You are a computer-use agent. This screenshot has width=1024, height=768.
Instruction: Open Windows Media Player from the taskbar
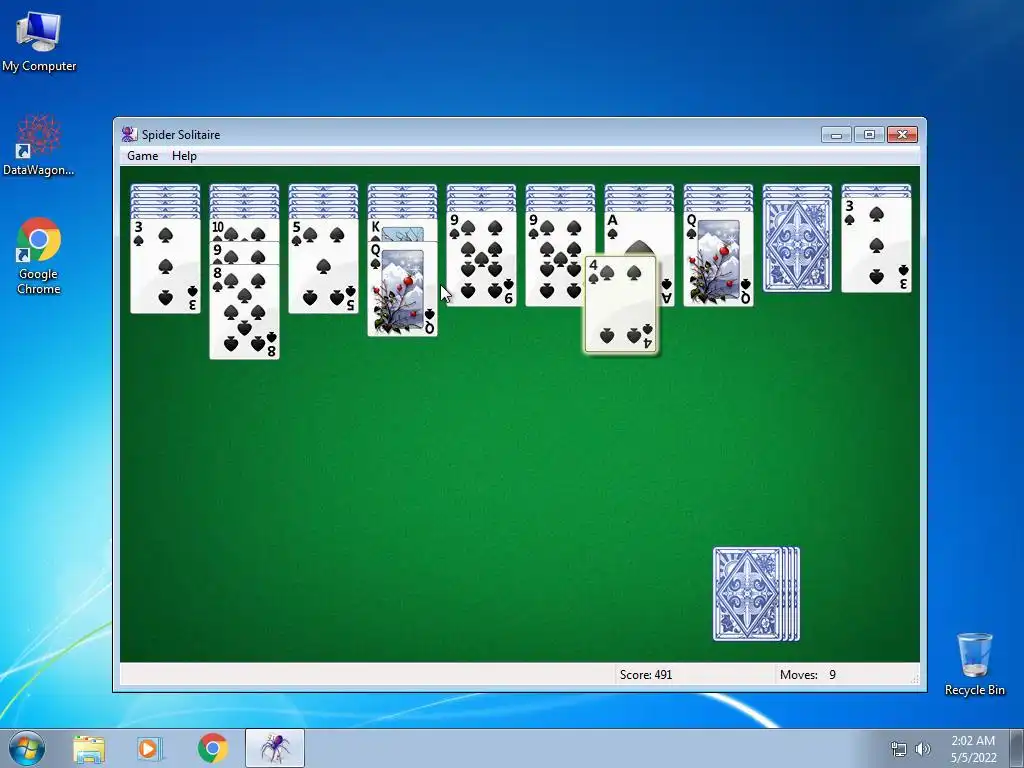click(x=150, y=748)
